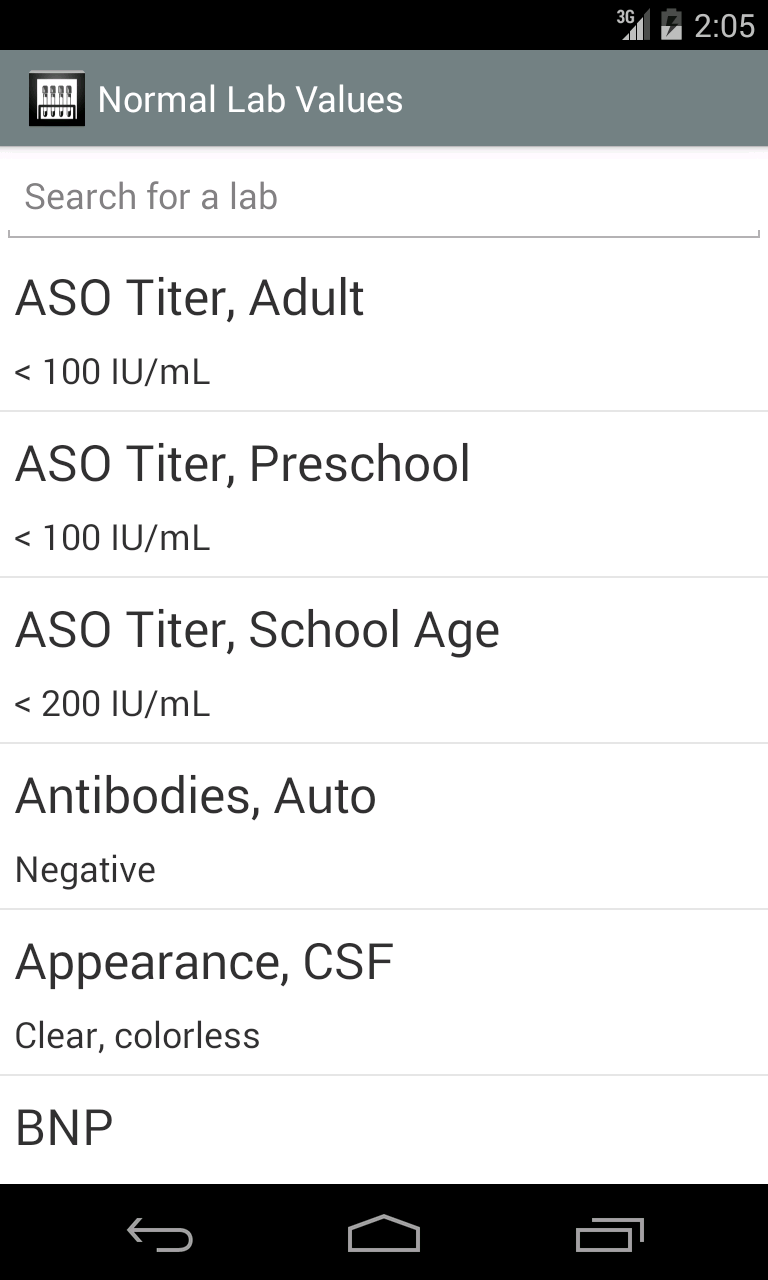Screen dimensions: 768x1280
Task: Tap the < 200 IU/mL value text
Action: click(112, 704)
